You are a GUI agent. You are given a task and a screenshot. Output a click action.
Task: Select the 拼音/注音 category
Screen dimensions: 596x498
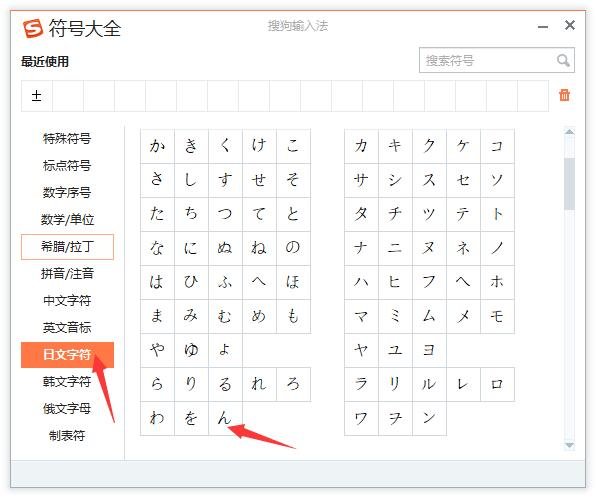(x=67, y=274)
